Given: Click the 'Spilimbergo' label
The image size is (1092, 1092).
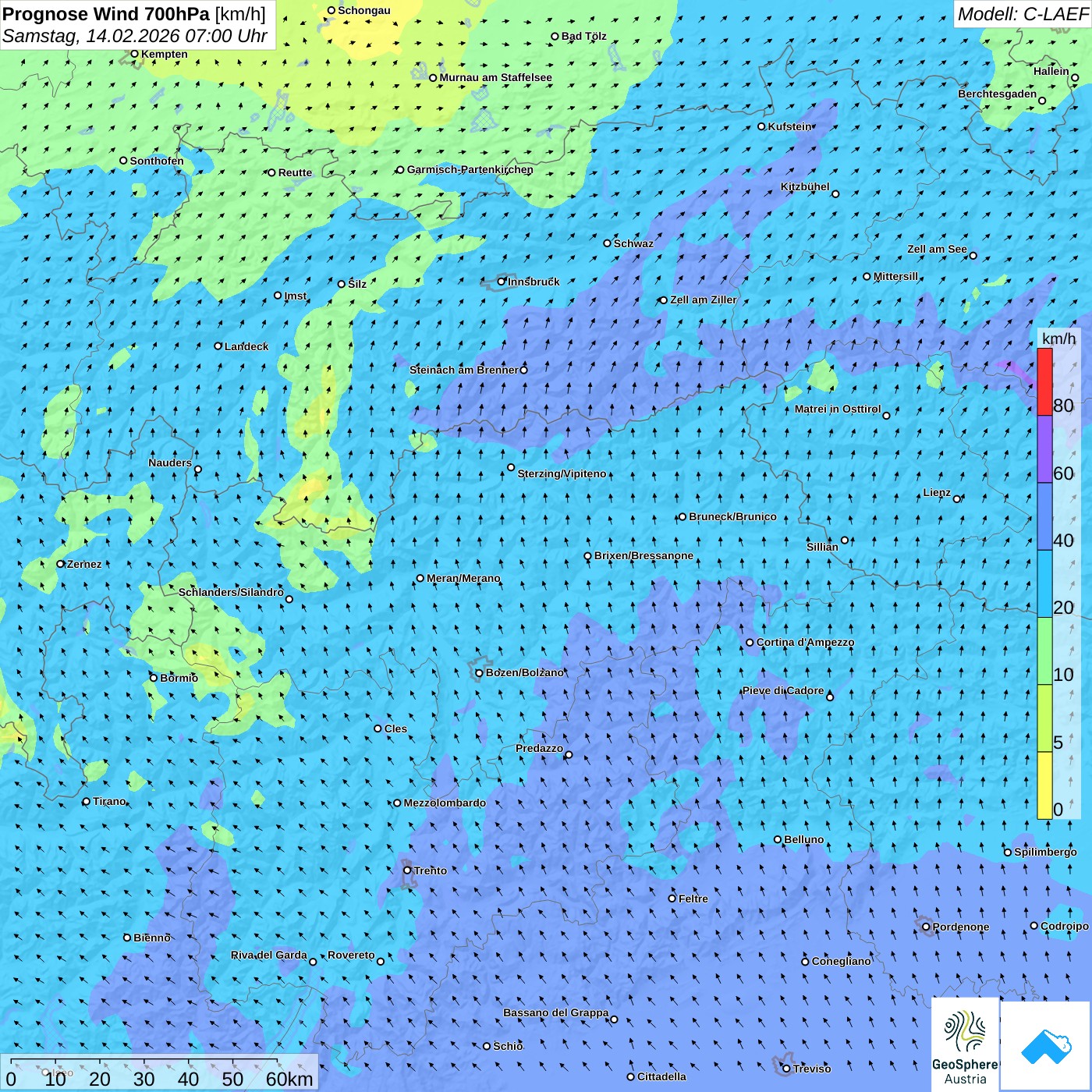Looking at the screenshot, I should click(x=1045, y=852).
